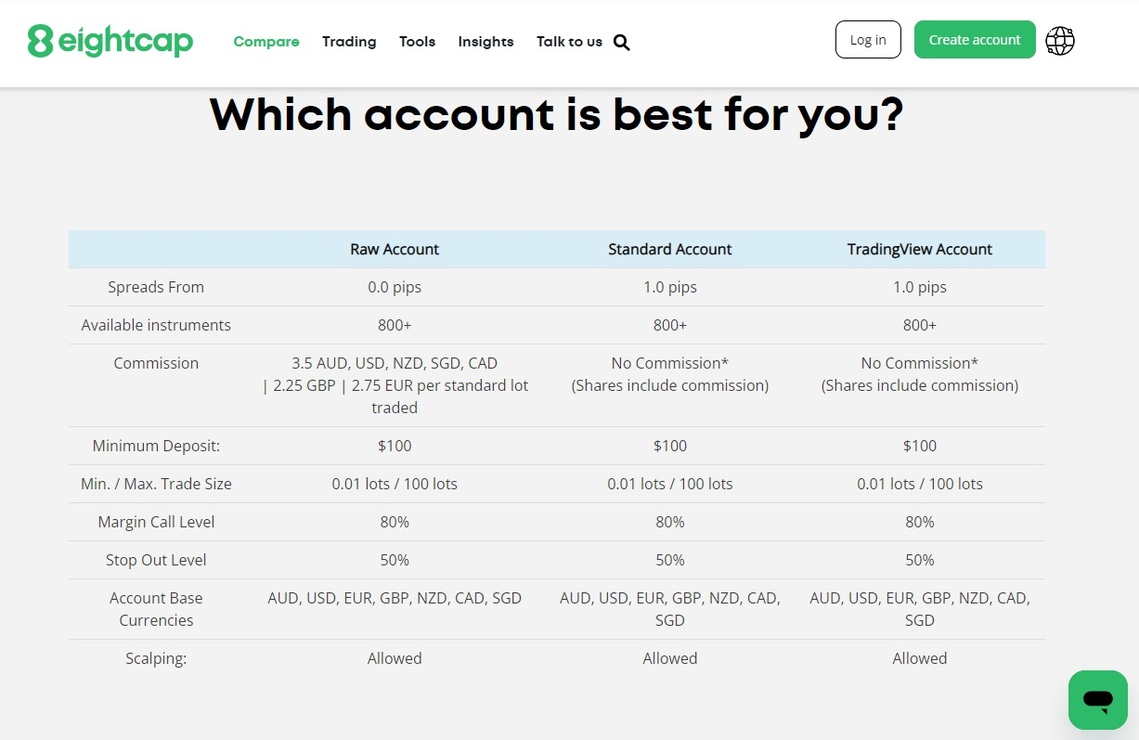
Task: Open the globe language selector
Action: (x=1060, y=41)
